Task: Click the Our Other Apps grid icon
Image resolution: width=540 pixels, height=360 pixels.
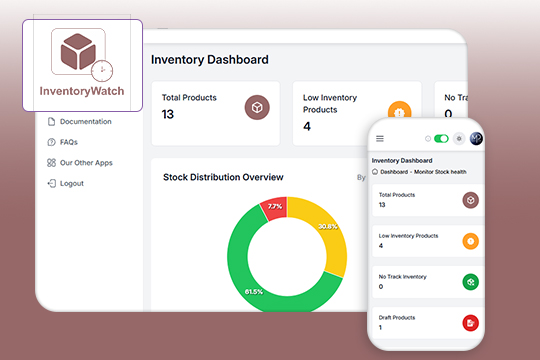Action: [51, 163]
